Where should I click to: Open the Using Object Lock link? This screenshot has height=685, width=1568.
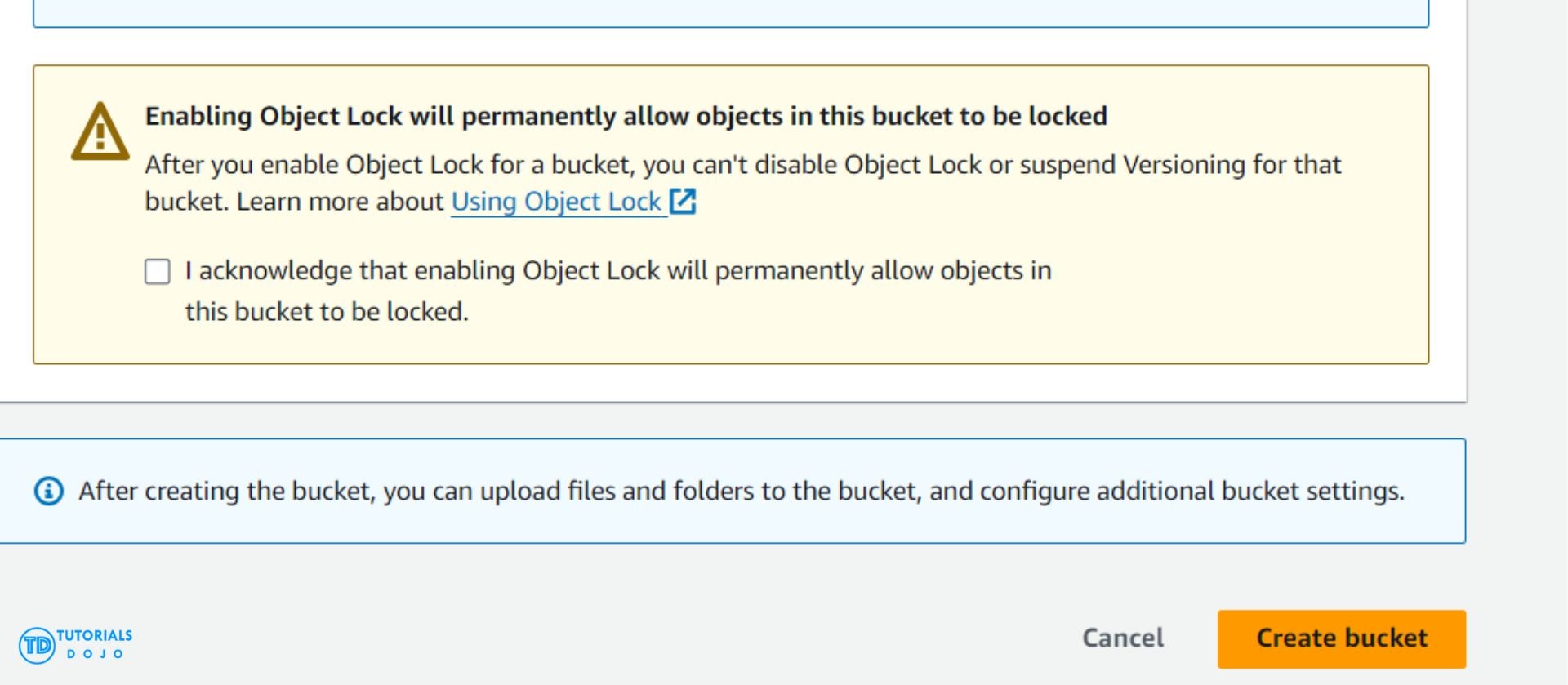click(x=556, y=201)
